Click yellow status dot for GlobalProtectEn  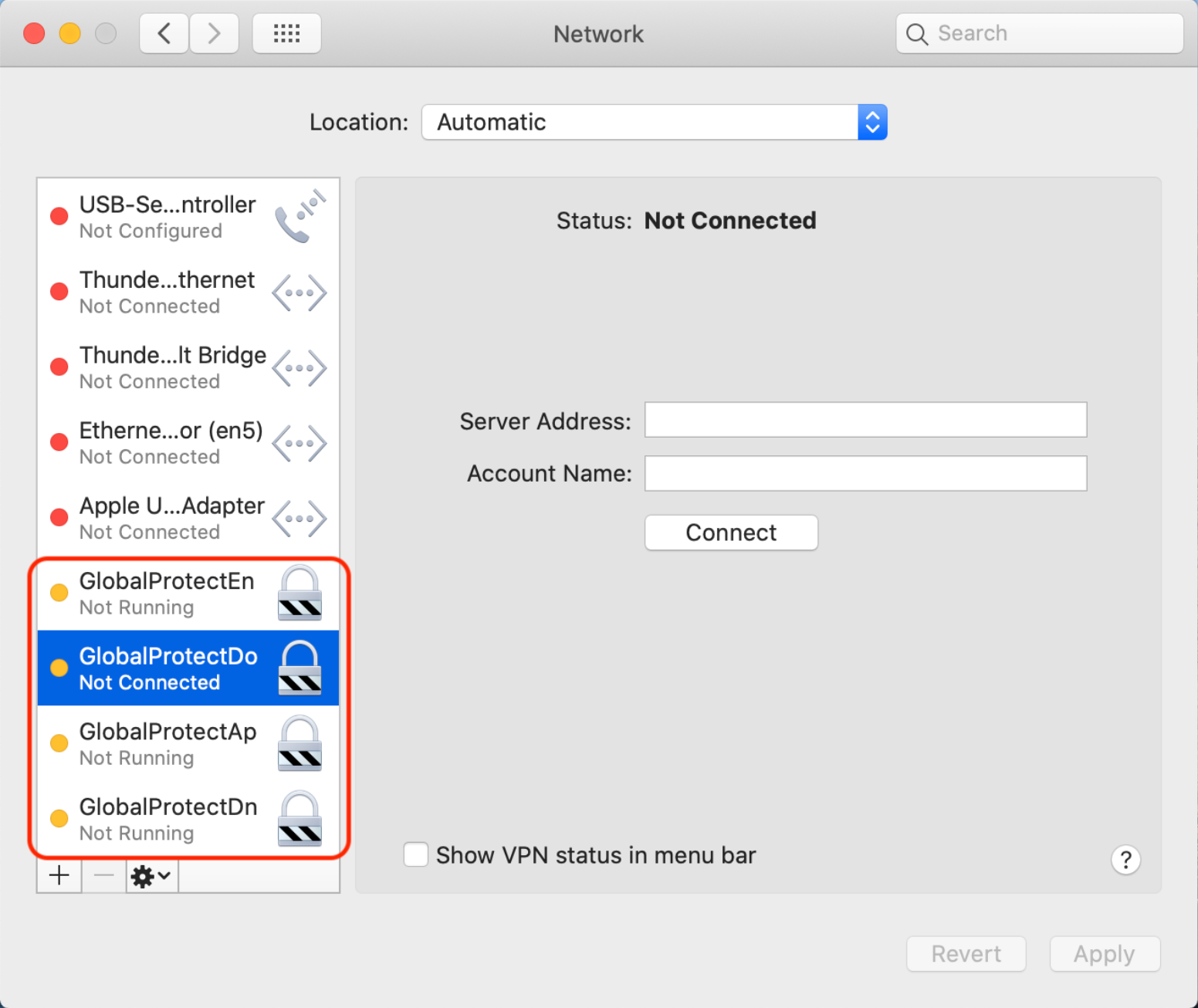point(59,593)
